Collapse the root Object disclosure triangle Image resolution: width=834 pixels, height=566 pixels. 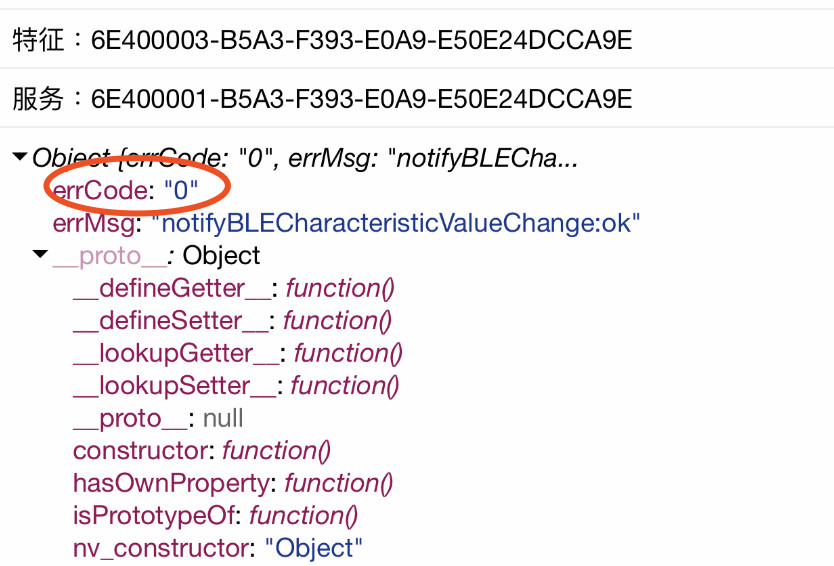click(x=20, y=157)
